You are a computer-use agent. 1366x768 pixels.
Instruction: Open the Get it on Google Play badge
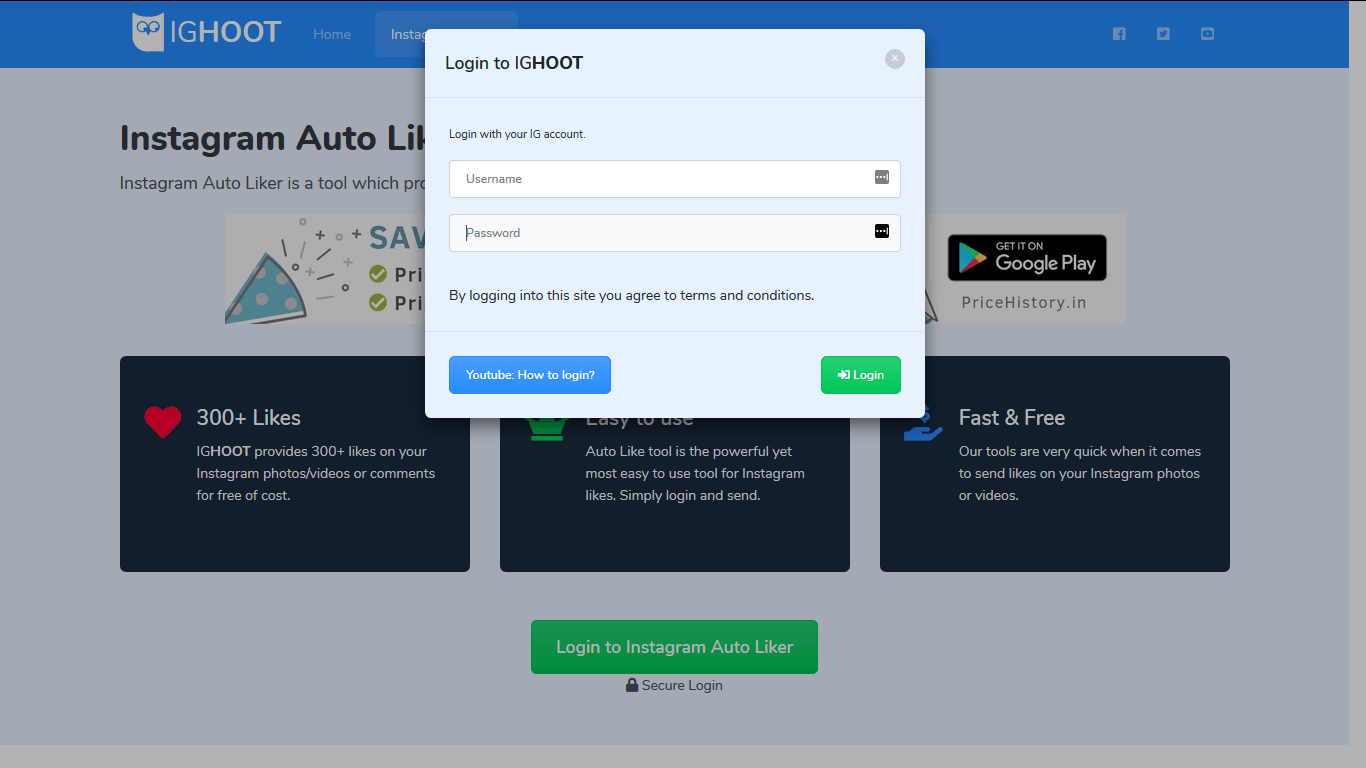[x=1027, y=258]
